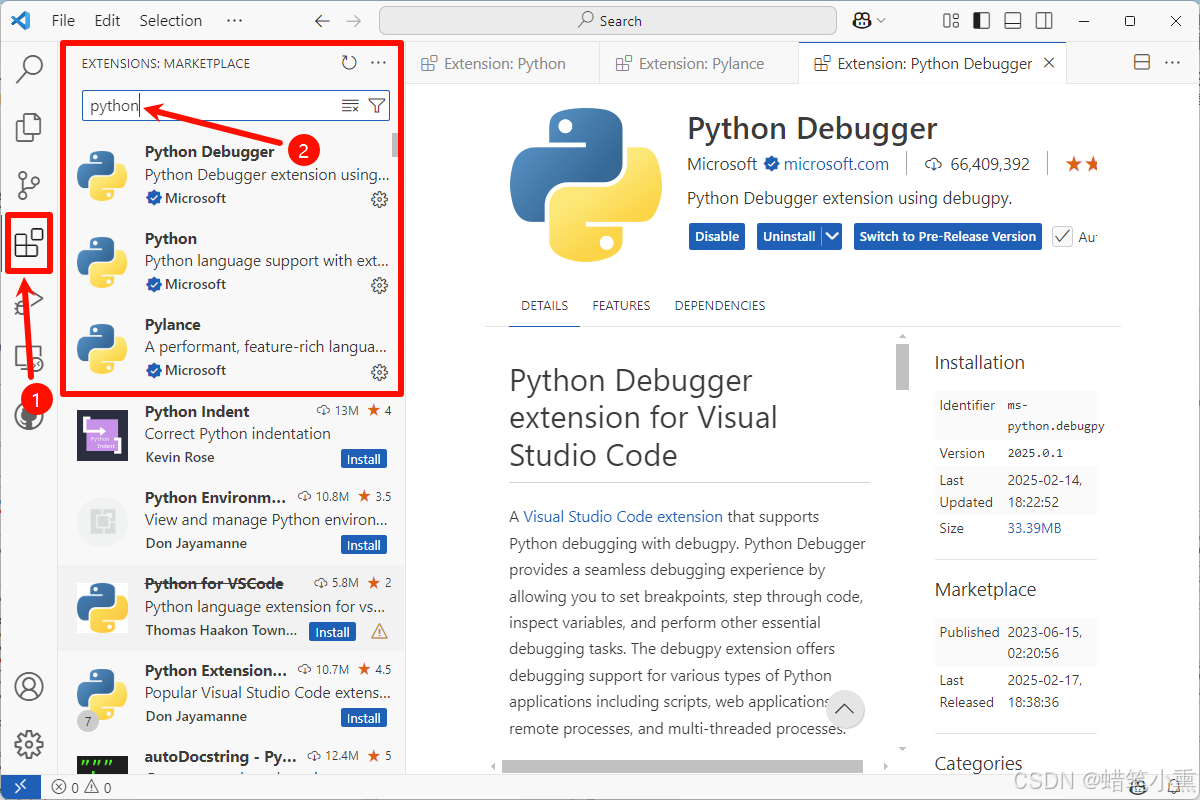The image size is (1200, 800).
Task: Open the File menu
Action: [x=63, y=20]
